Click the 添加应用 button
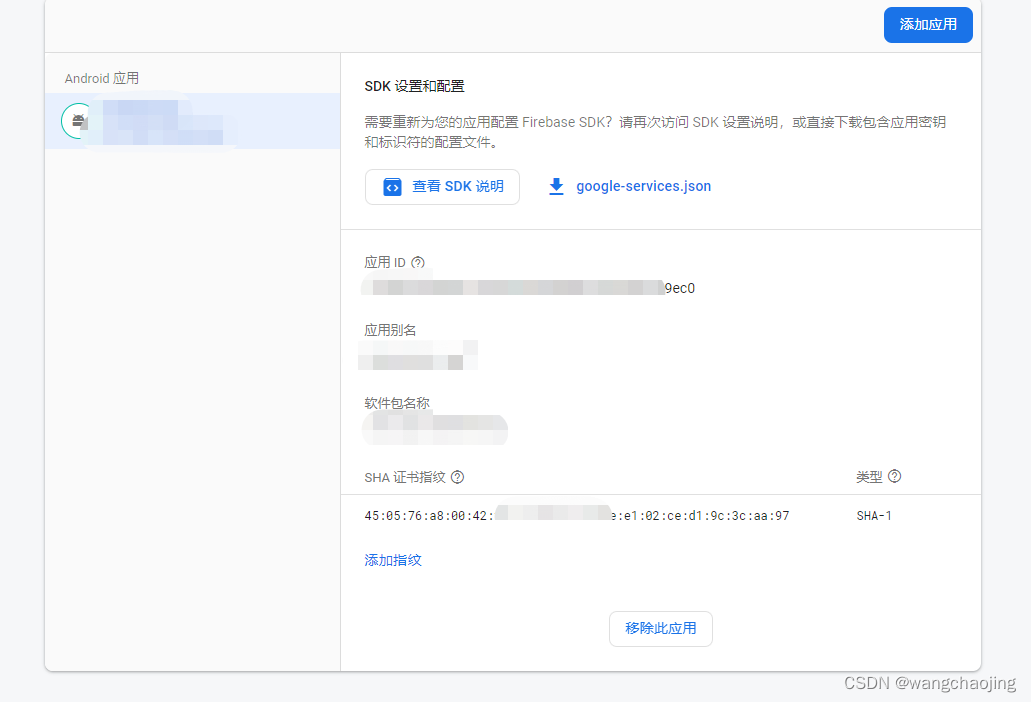 point(928,25)
